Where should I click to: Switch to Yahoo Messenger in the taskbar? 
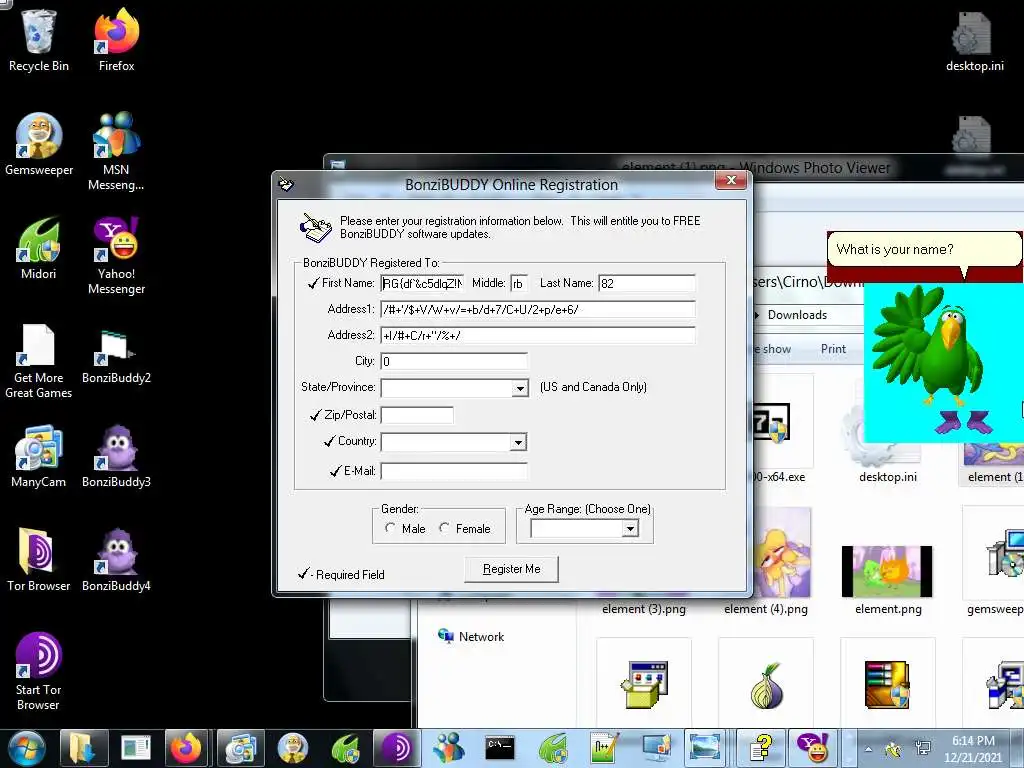(812, 748)
